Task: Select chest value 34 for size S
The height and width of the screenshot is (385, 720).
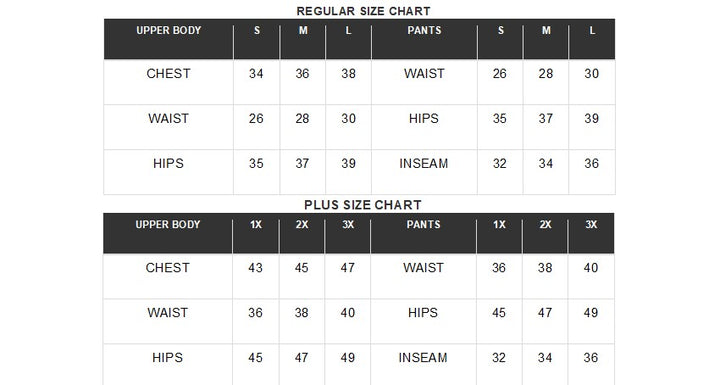Action: click(256, 74)
